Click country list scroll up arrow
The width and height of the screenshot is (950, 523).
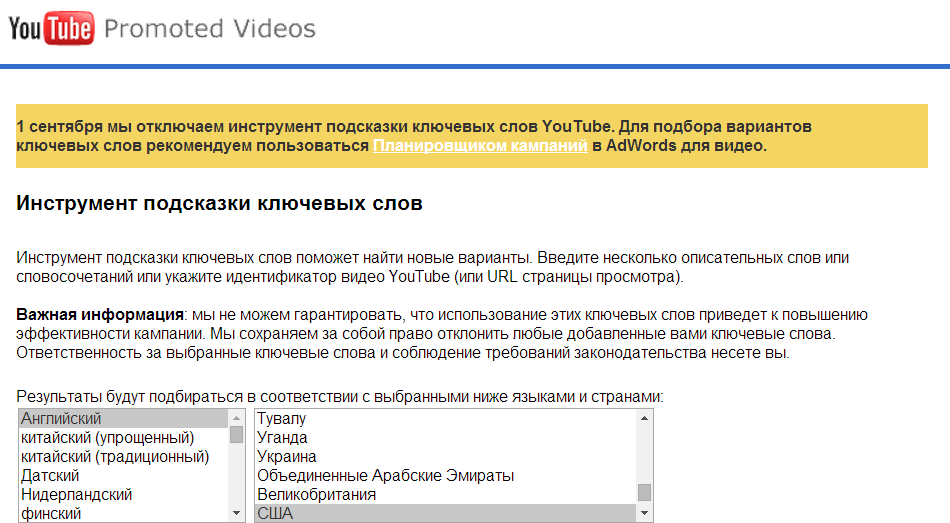tap(645, 418)
